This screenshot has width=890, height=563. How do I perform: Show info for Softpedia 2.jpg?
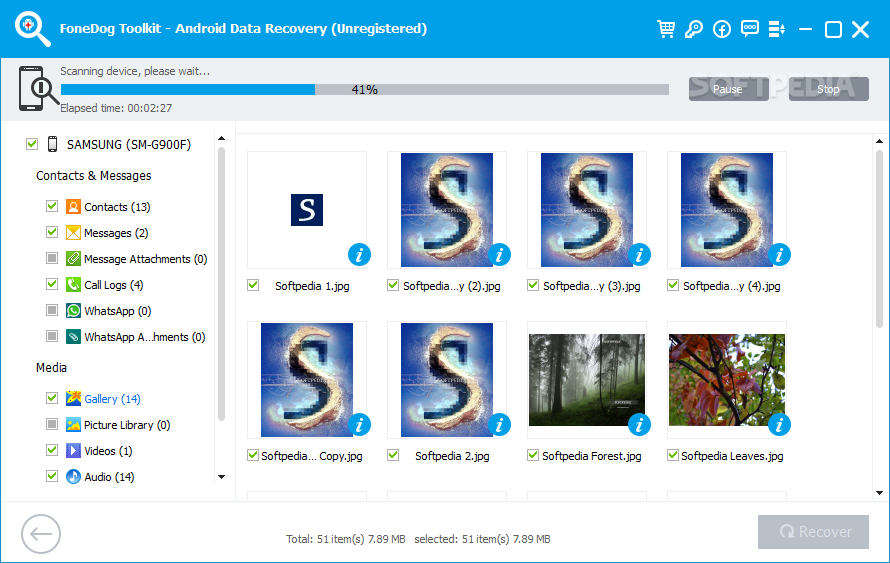click(499, 425)
